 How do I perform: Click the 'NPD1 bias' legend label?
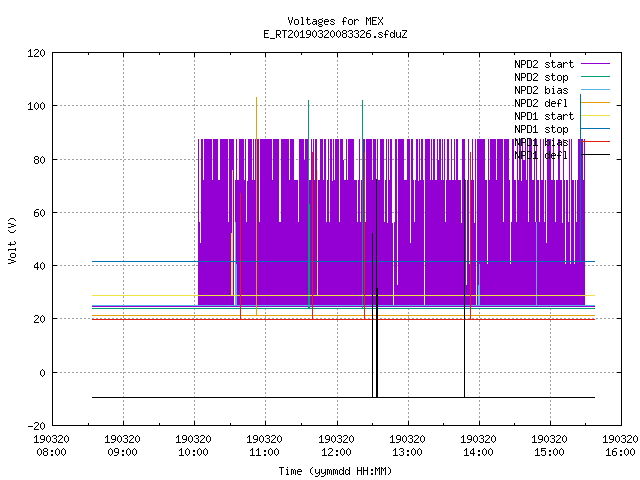[541, 142]
